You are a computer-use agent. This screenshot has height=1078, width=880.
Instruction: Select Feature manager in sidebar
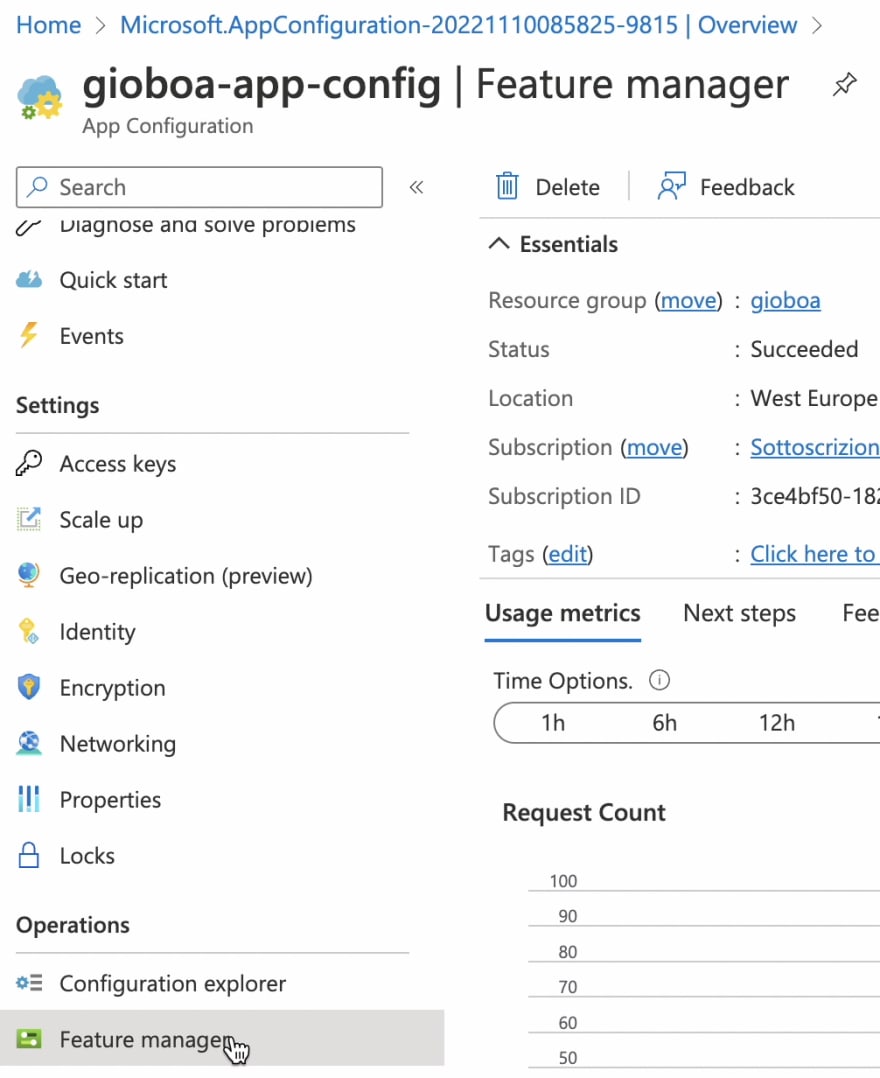pyautogui.click(x=222, y=1038)
